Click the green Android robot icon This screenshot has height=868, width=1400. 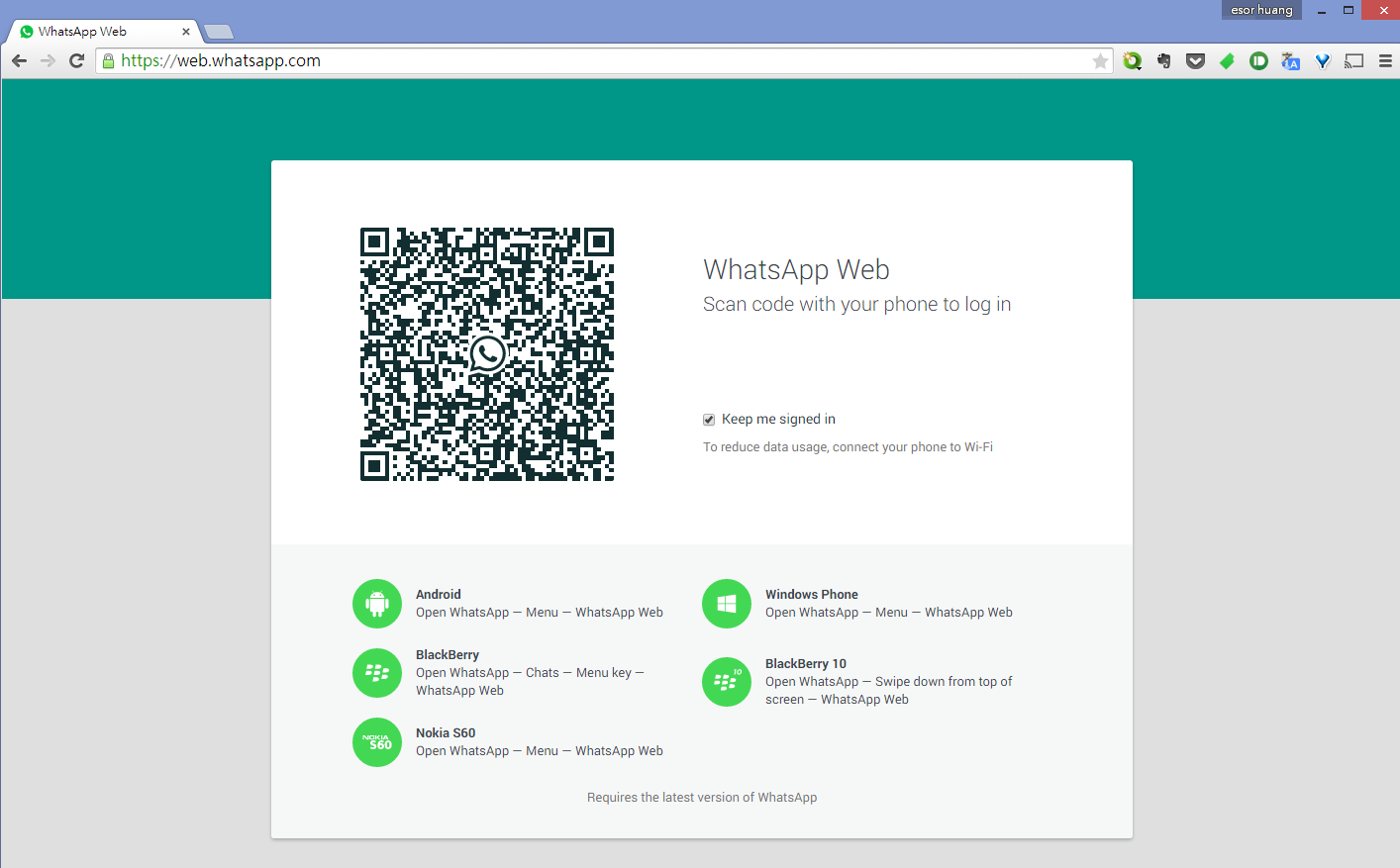click(377, 604)
